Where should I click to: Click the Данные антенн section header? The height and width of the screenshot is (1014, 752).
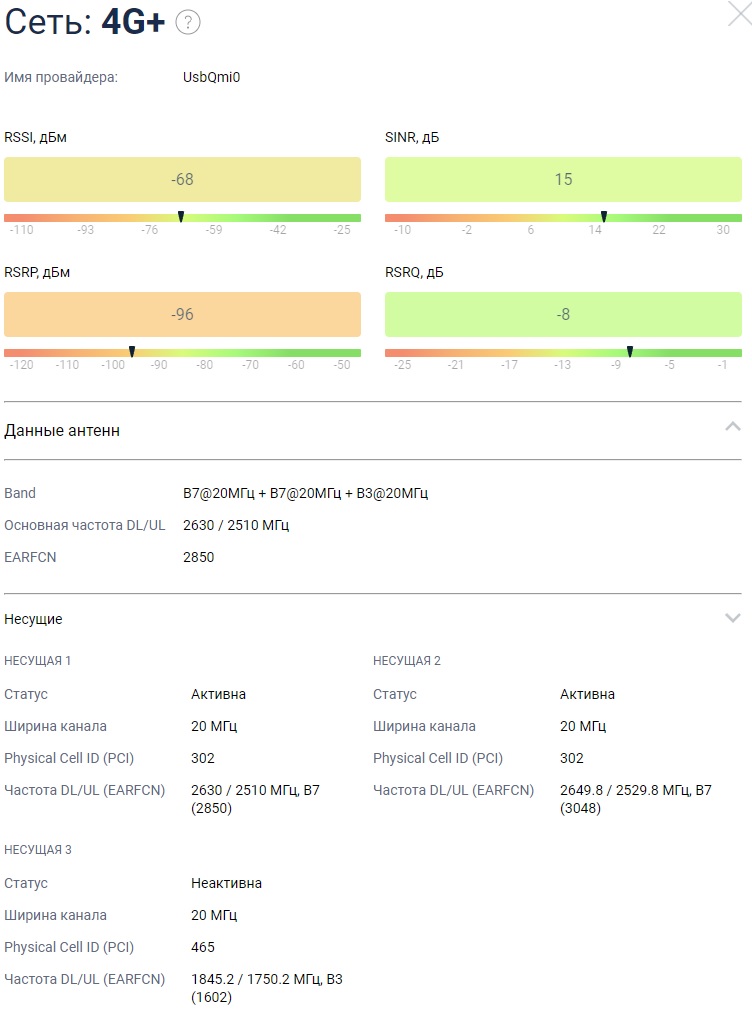tap(62, 430)
